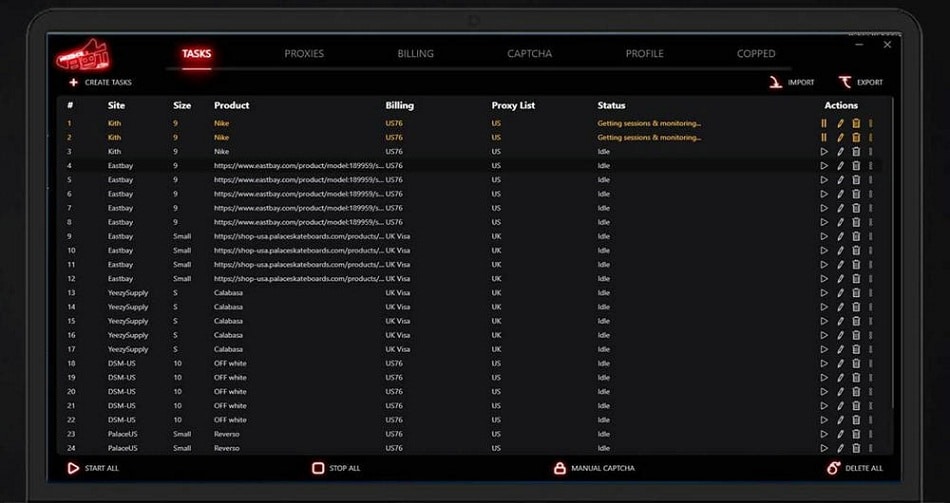Open the Billing tab

tap(416, 54)
